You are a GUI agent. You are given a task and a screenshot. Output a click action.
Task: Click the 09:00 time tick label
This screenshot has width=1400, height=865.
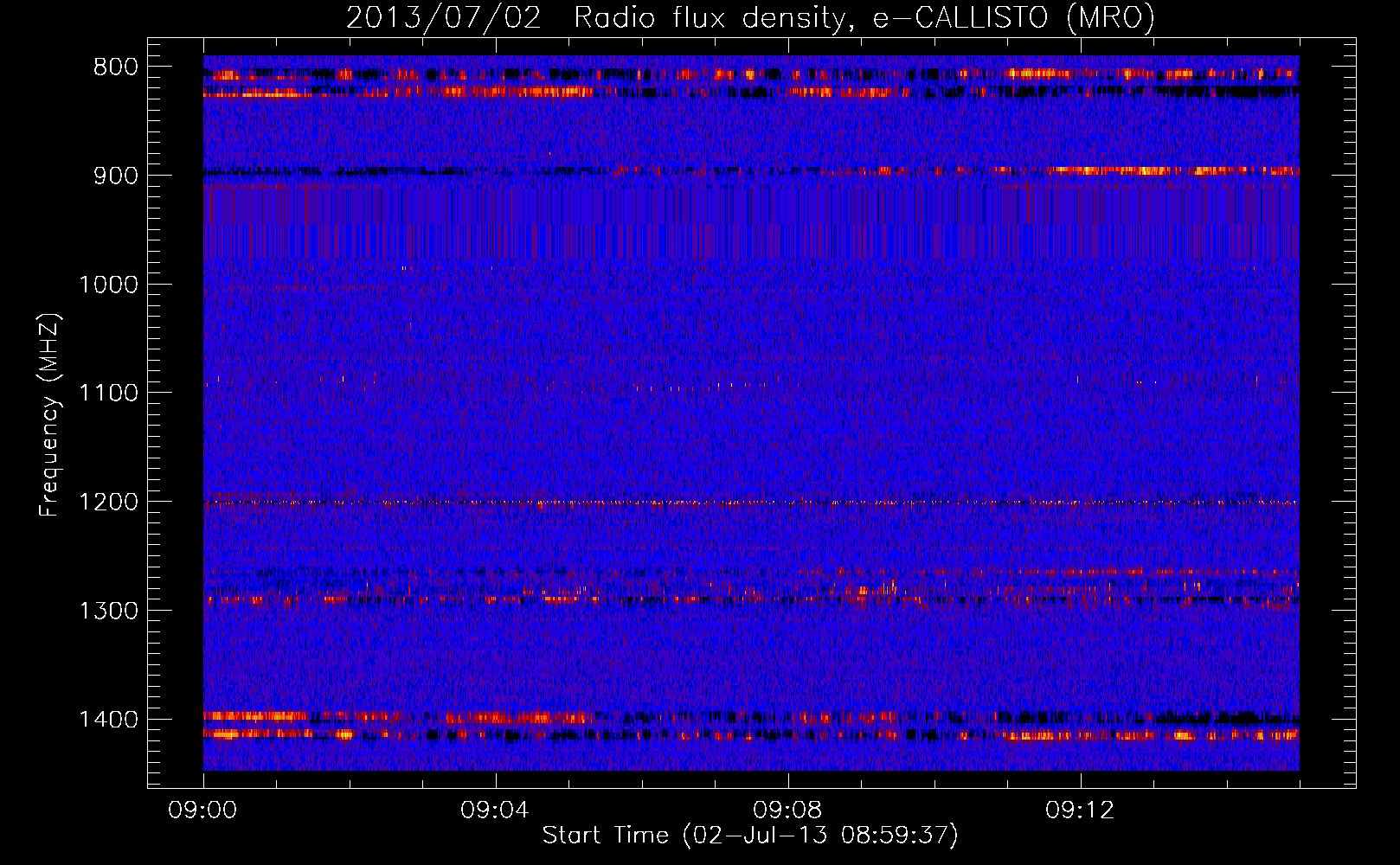click(203, 811)
